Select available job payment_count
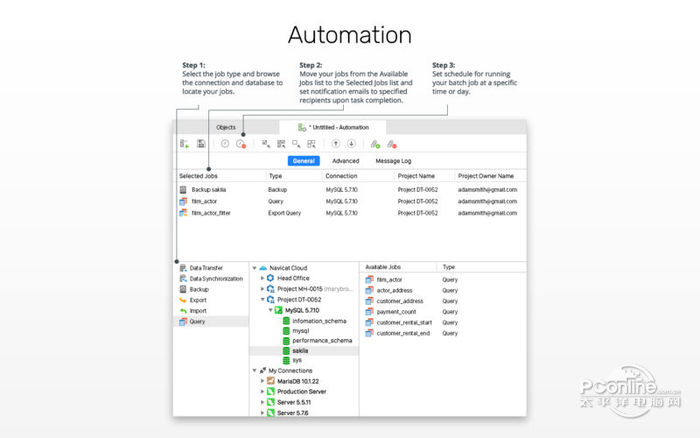 click(x=396, y=312)
